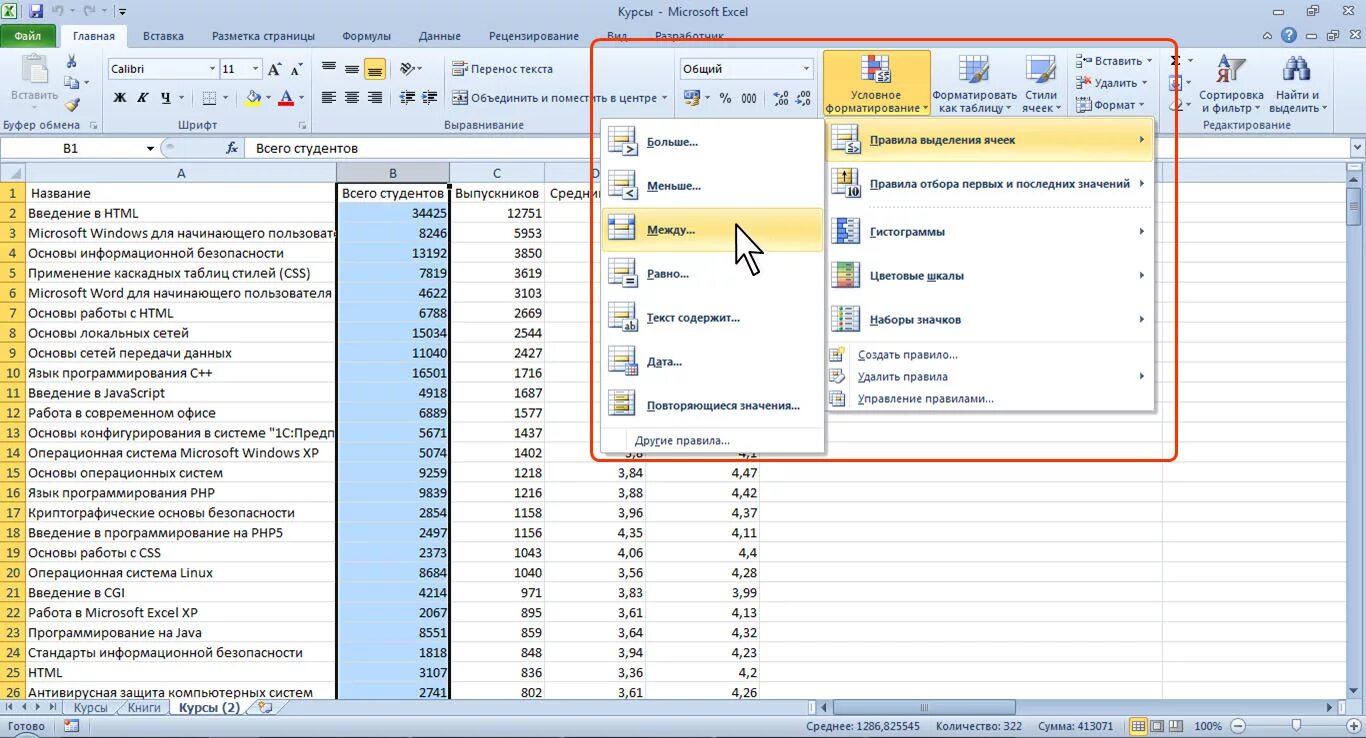
Task: Choose Повторяющиеся значения... rule
Action: (713, 406)
